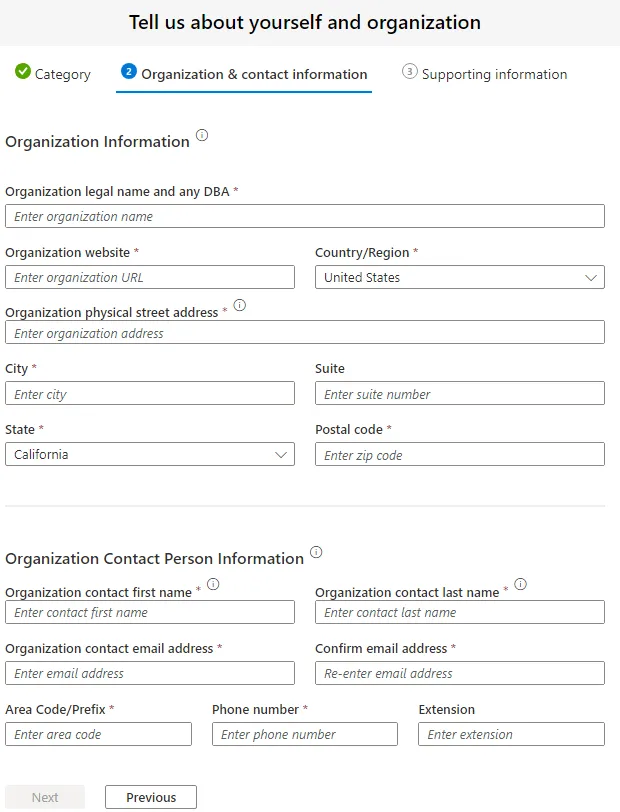620x812 pixels.
Task: Expand the Country/Region list chevron
Action: tap(594, 277)
